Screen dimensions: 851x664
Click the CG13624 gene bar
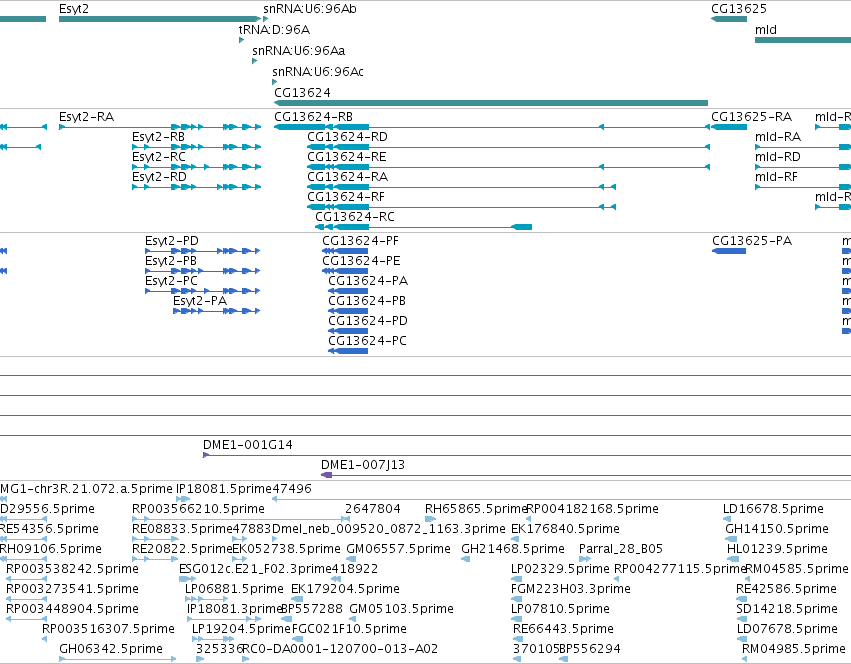pyautogui.click(x=491, y=103)
